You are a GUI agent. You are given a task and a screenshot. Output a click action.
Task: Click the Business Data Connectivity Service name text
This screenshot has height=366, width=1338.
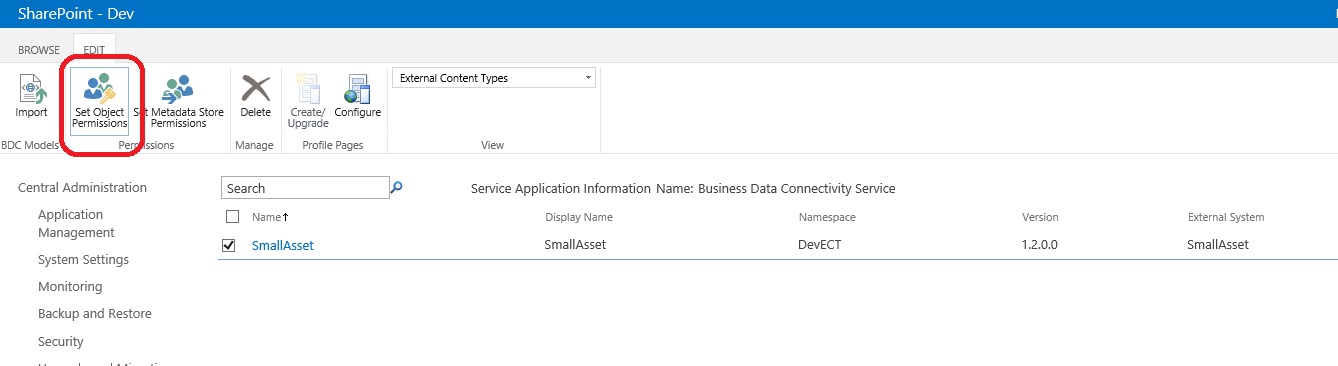797,188
